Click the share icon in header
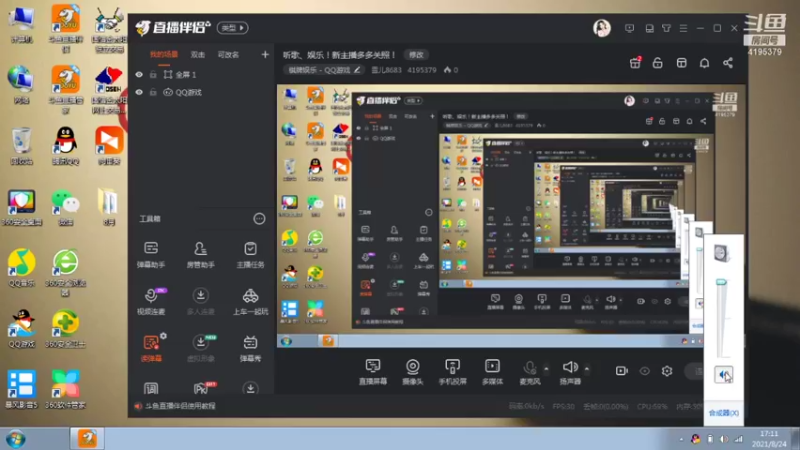The width and height of the screenshot is (800, 450). [728, 63]
